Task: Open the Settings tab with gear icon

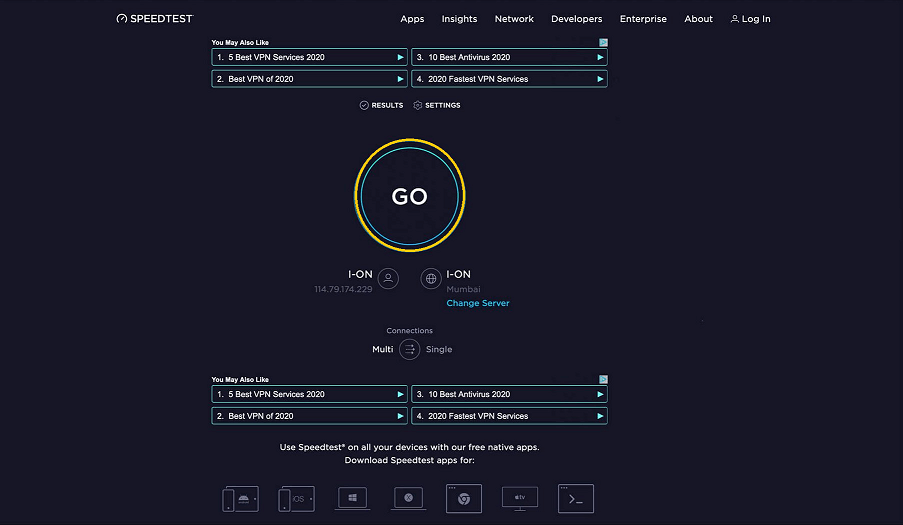Action: [437, 105]
